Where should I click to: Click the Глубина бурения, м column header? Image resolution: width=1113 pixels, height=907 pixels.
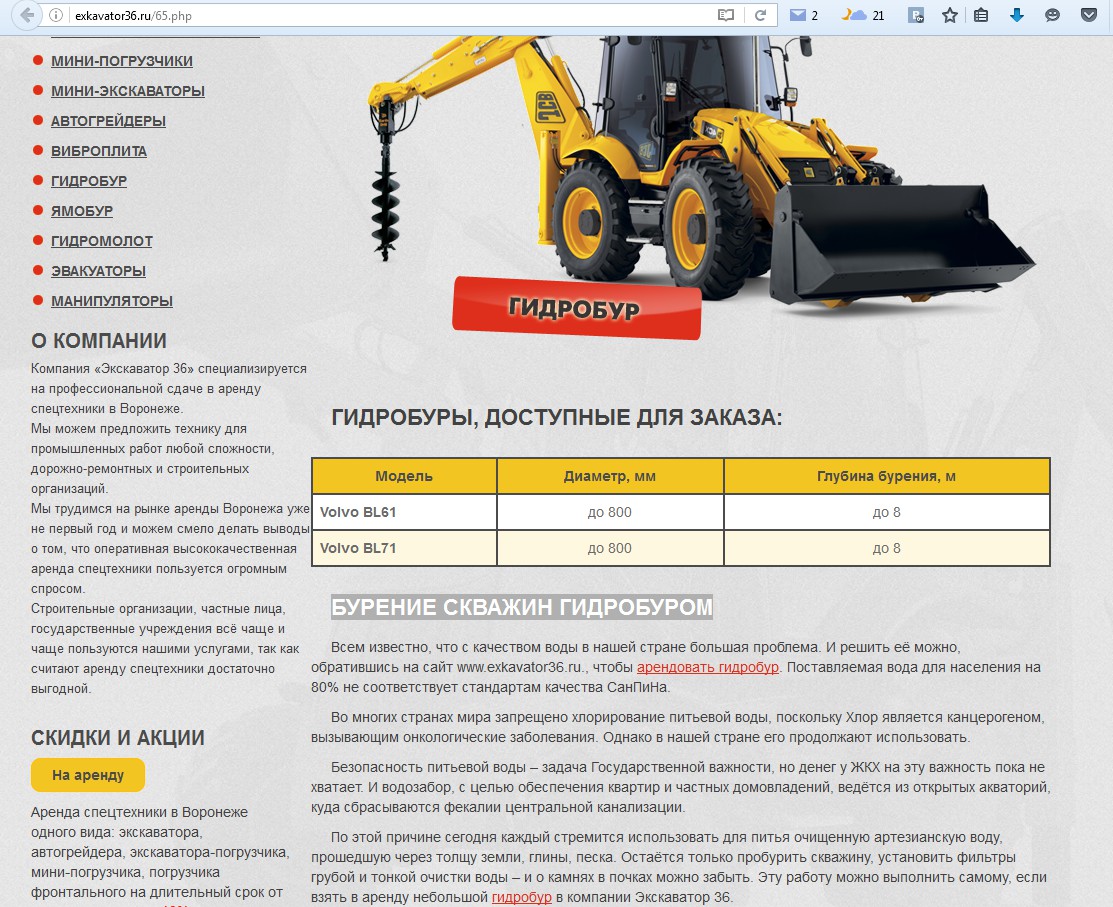point(887,476)
